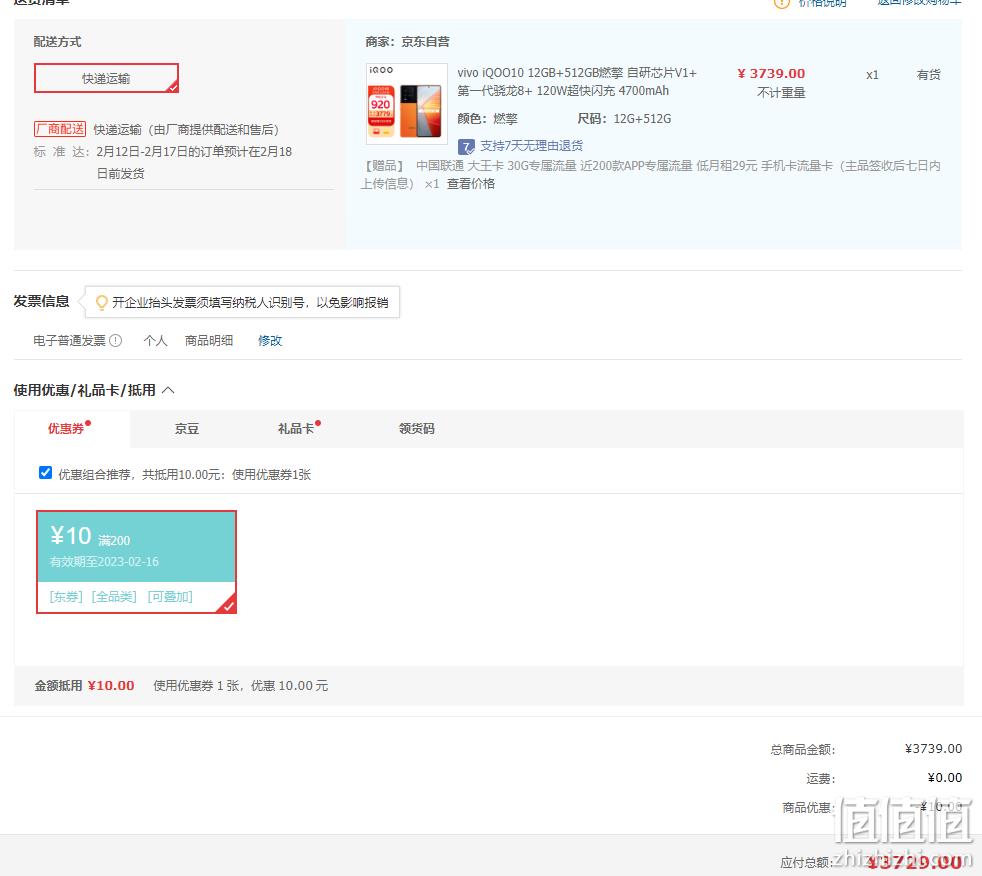Toggle the 优惠组合推荐 checkbox
The height and width of the screenshot is (876, 982).
[x=45, y=473]
